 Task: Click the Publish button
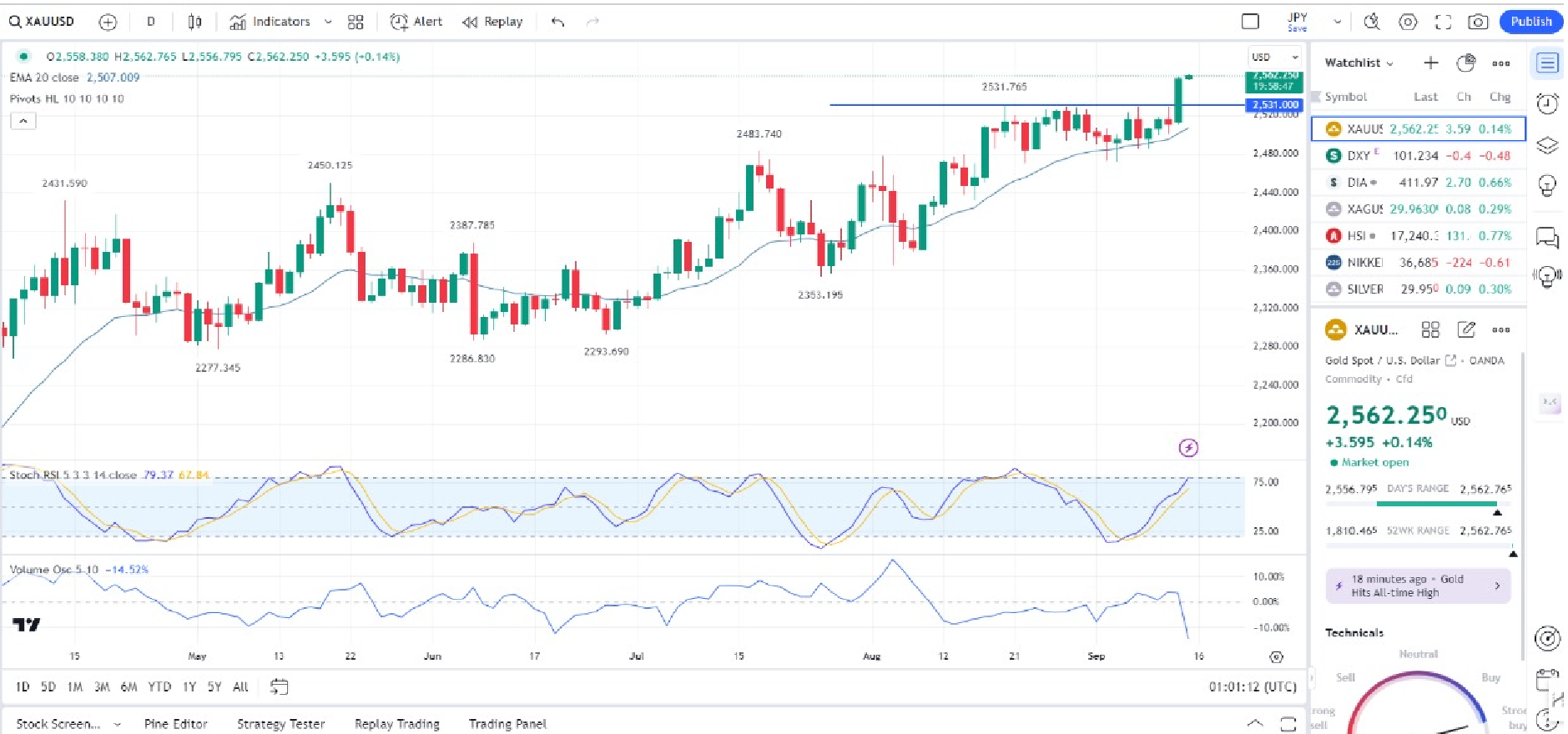(1530, 22)
